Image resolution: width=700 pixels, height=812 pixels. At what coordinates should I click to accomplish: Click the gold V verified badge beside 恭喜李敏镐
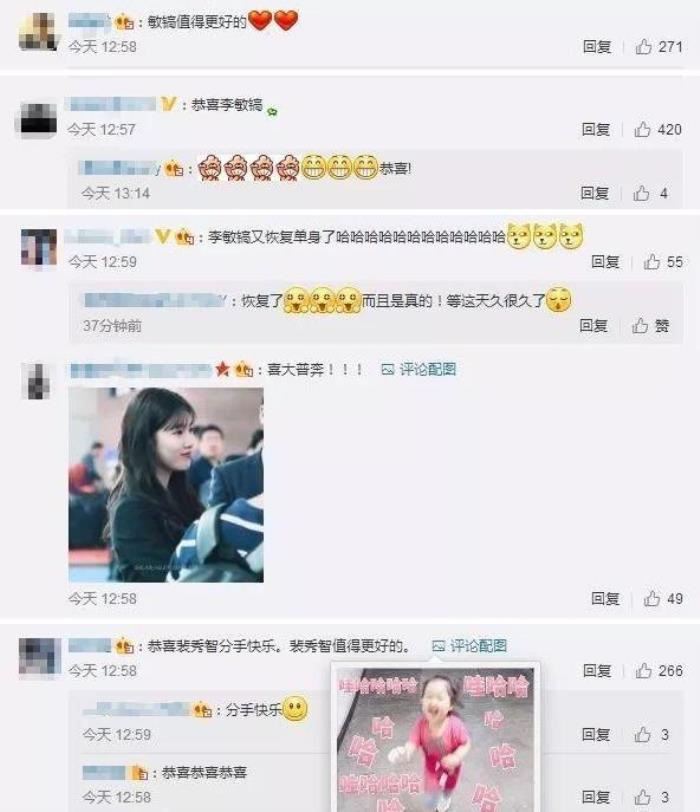[x=168, y=104]
